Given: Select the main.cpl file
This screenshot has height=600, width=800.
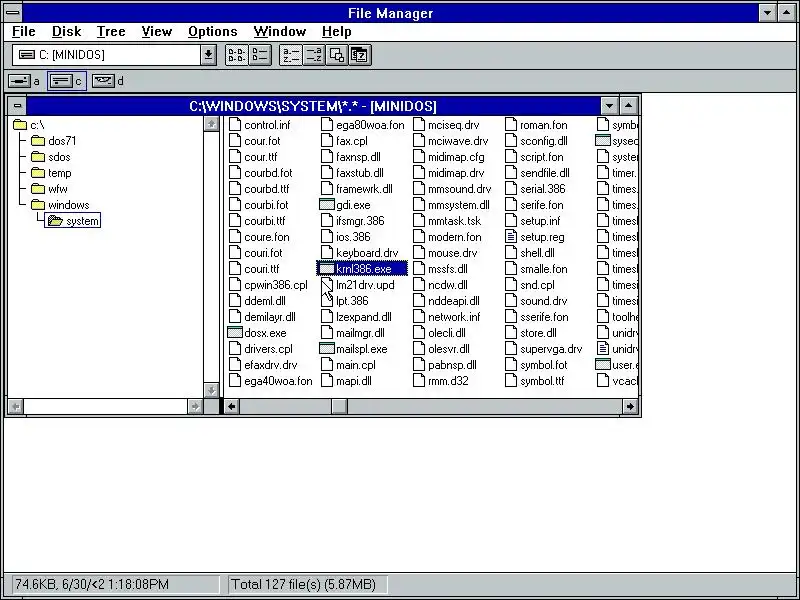Looking at the screenshot, I should pos(348,365).
